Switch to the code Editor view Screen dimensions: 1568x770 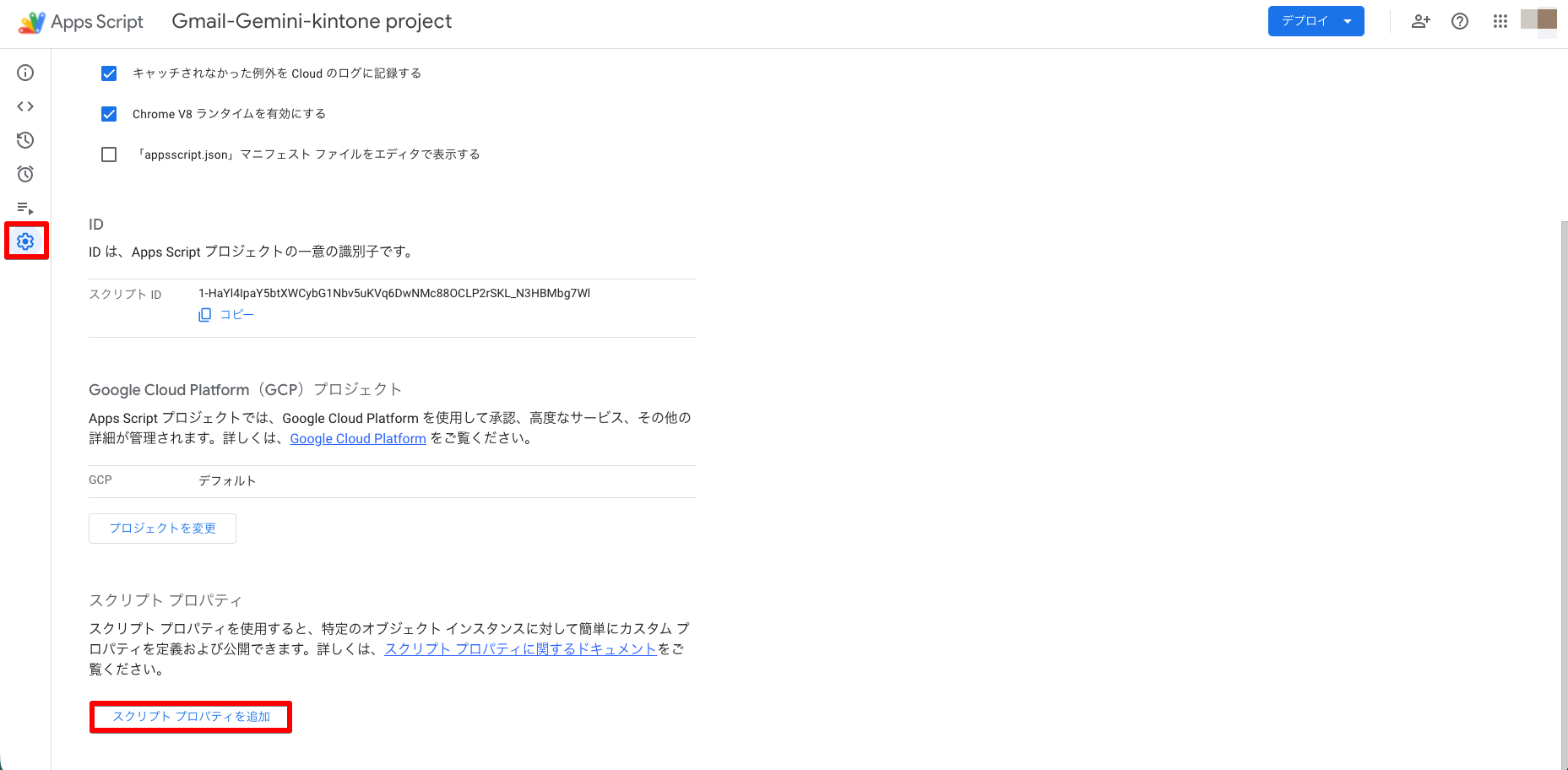(25, 106)
